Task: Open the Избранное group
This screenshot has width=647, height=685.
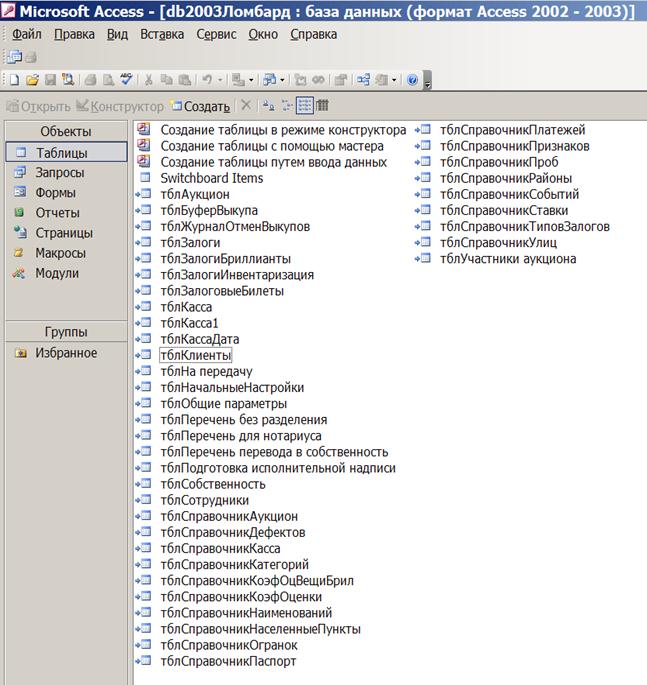Action: click(x=56, y=353)
